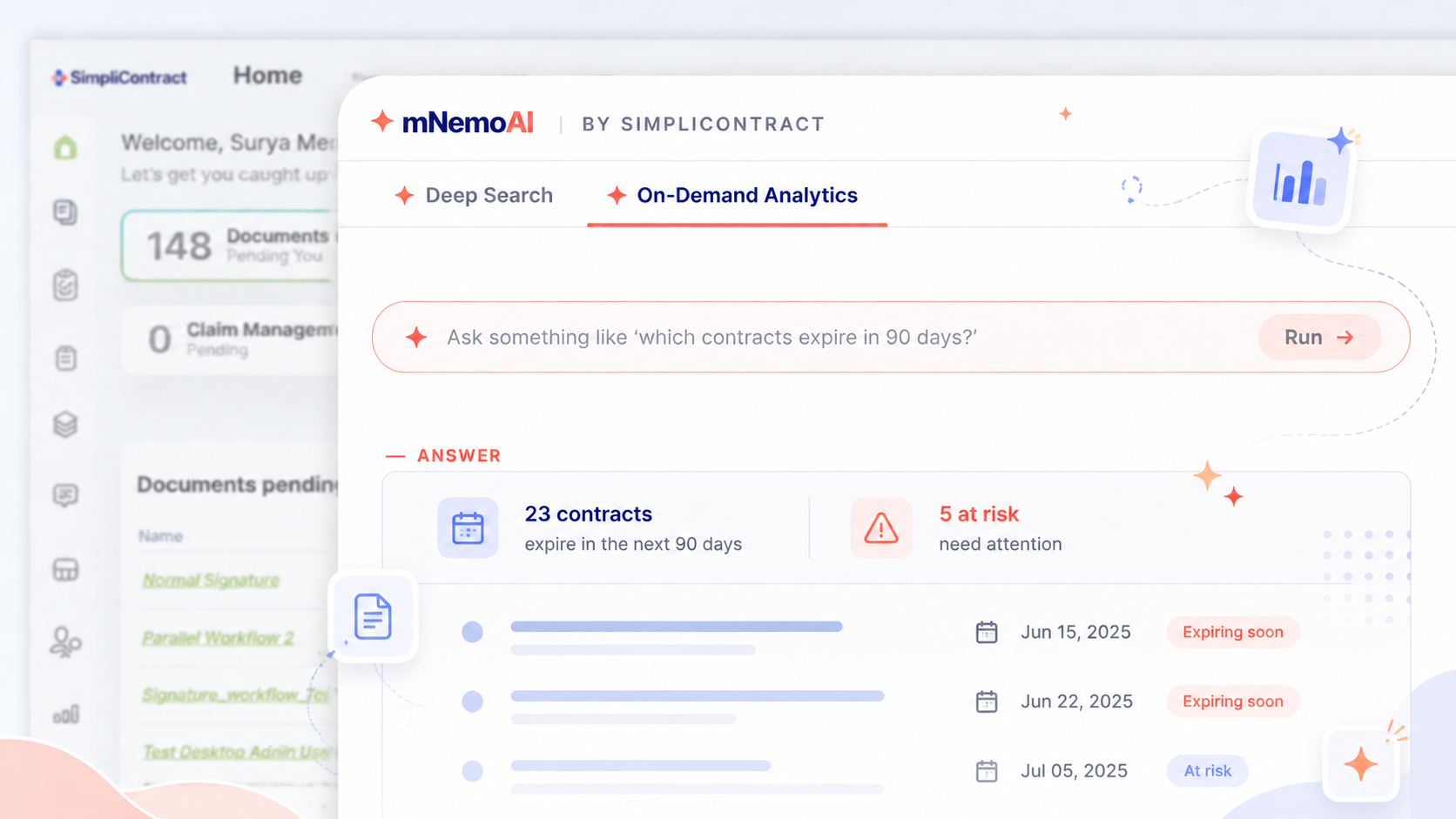Open the home icon in the left sidebar
The image size is (1456, 819).
point(65,147)
